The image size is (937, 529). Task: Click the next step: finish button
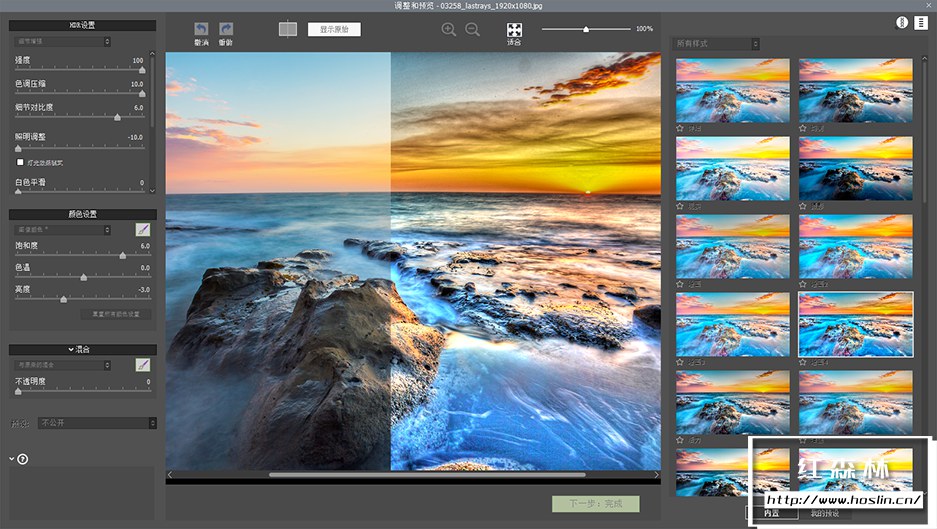tap(595, 504)
